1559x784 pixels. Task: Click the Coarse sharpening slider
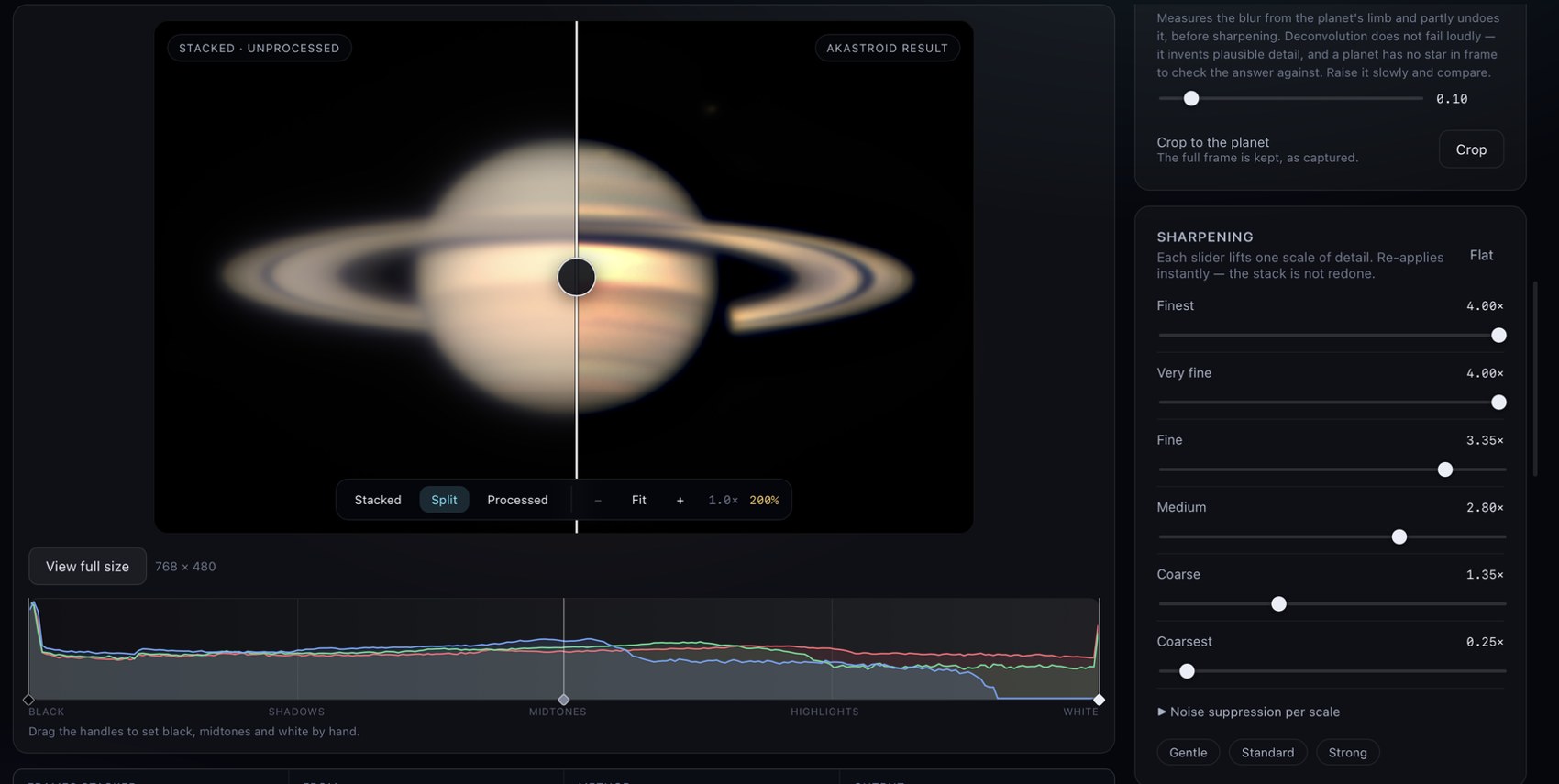click(x=1332, y=603)
